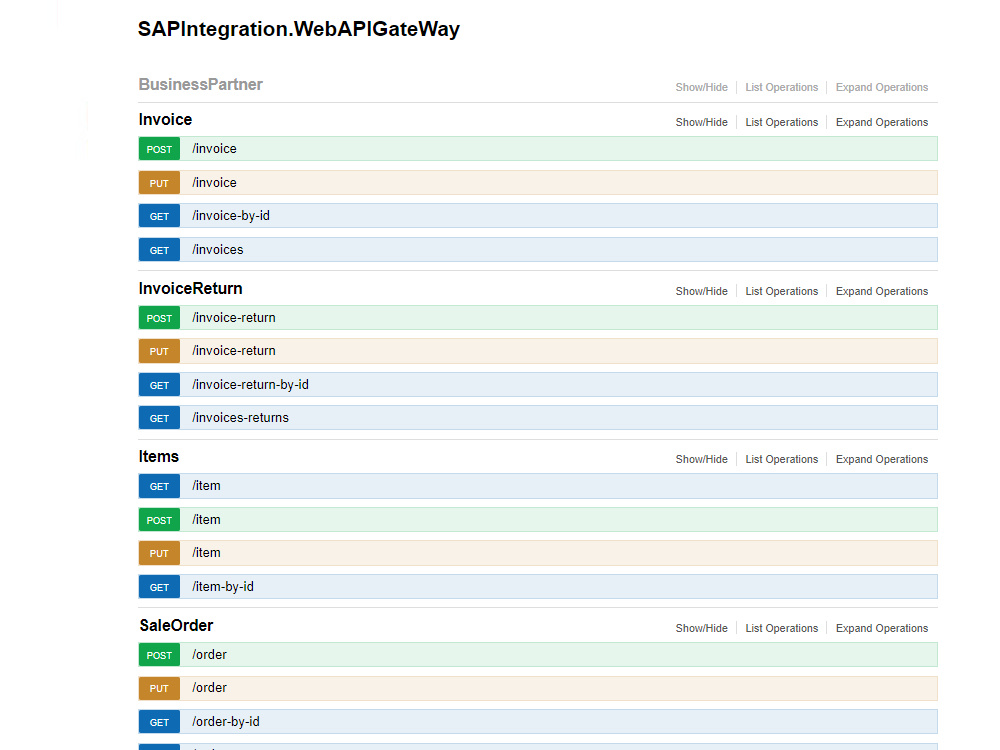Click Expand Operations for Items
Viewport: 1000px width, 750px height.
tap(881, 459)
